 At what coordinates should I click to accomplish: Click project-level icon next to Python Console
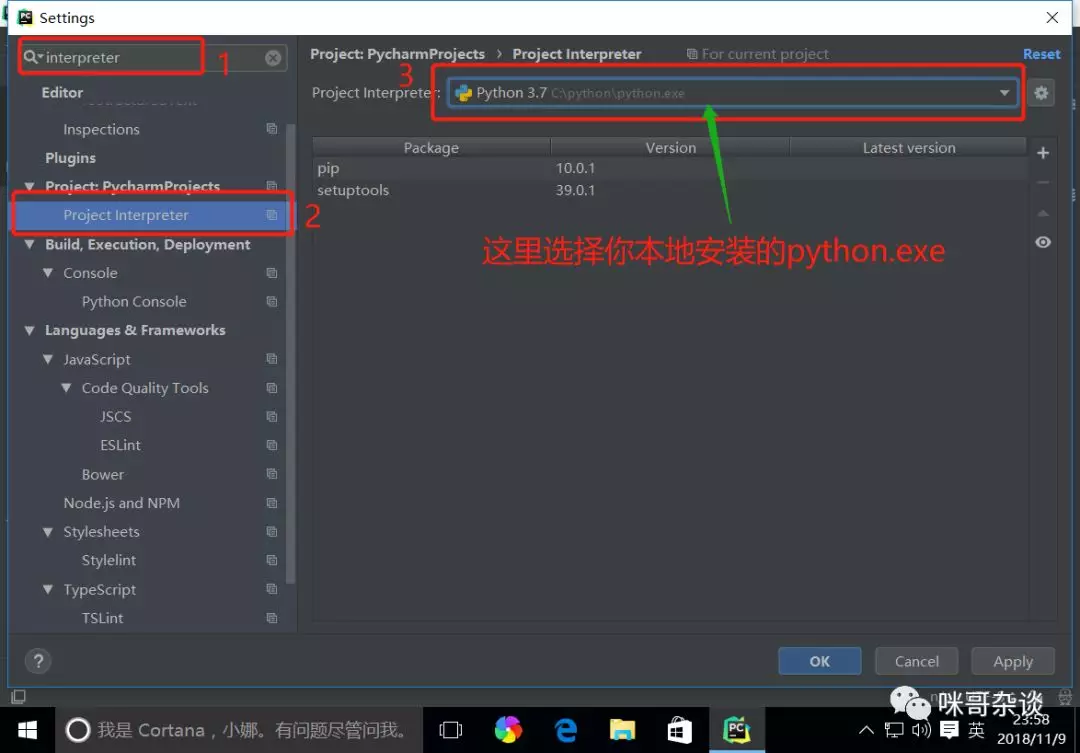(x=271, y=302)
